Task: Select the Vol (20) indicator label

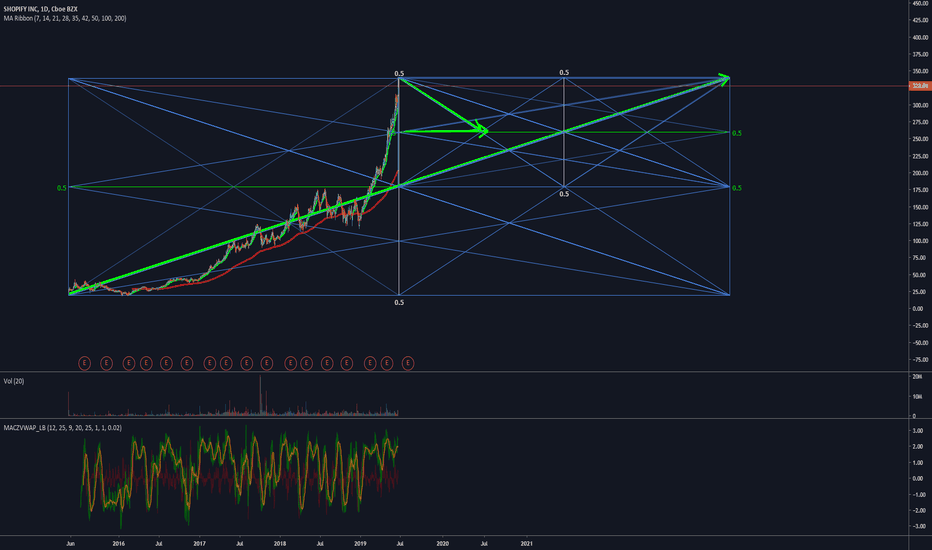Action: point(14,381)
